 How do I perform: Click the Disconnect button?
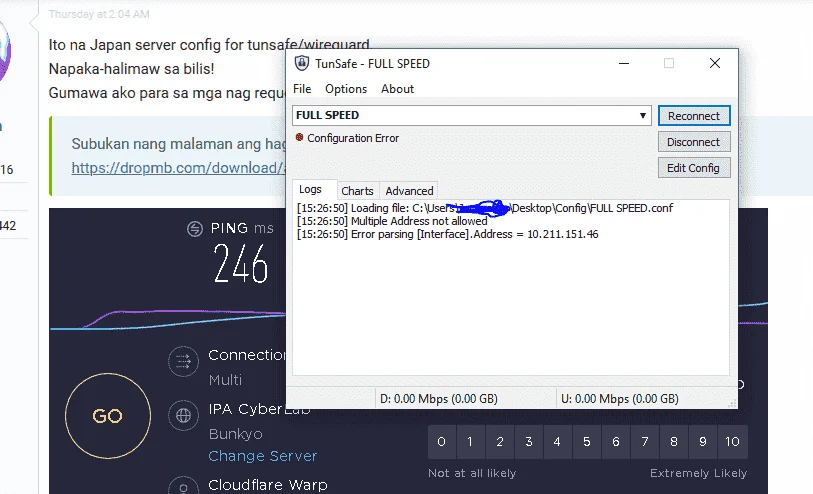[694, 142]
